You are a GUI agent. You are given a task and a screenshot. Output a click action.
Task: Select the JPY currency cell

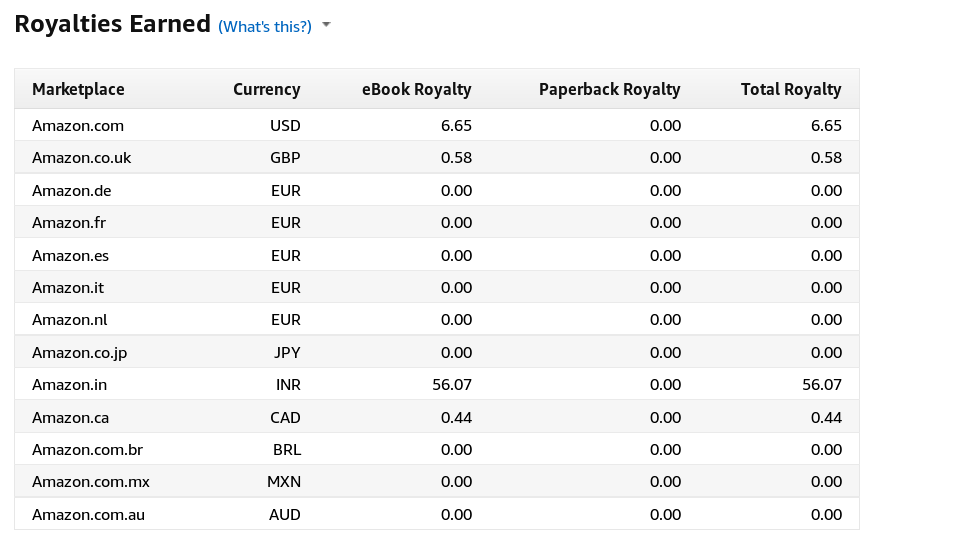287,353
